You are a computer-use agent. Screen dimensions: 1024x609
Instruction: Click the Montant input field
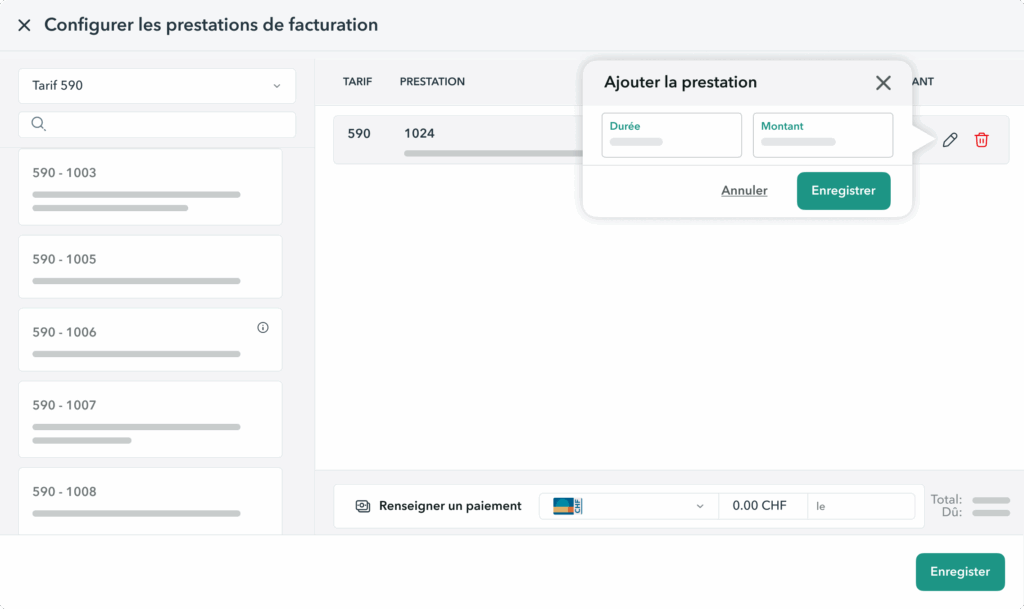point(823,135)
